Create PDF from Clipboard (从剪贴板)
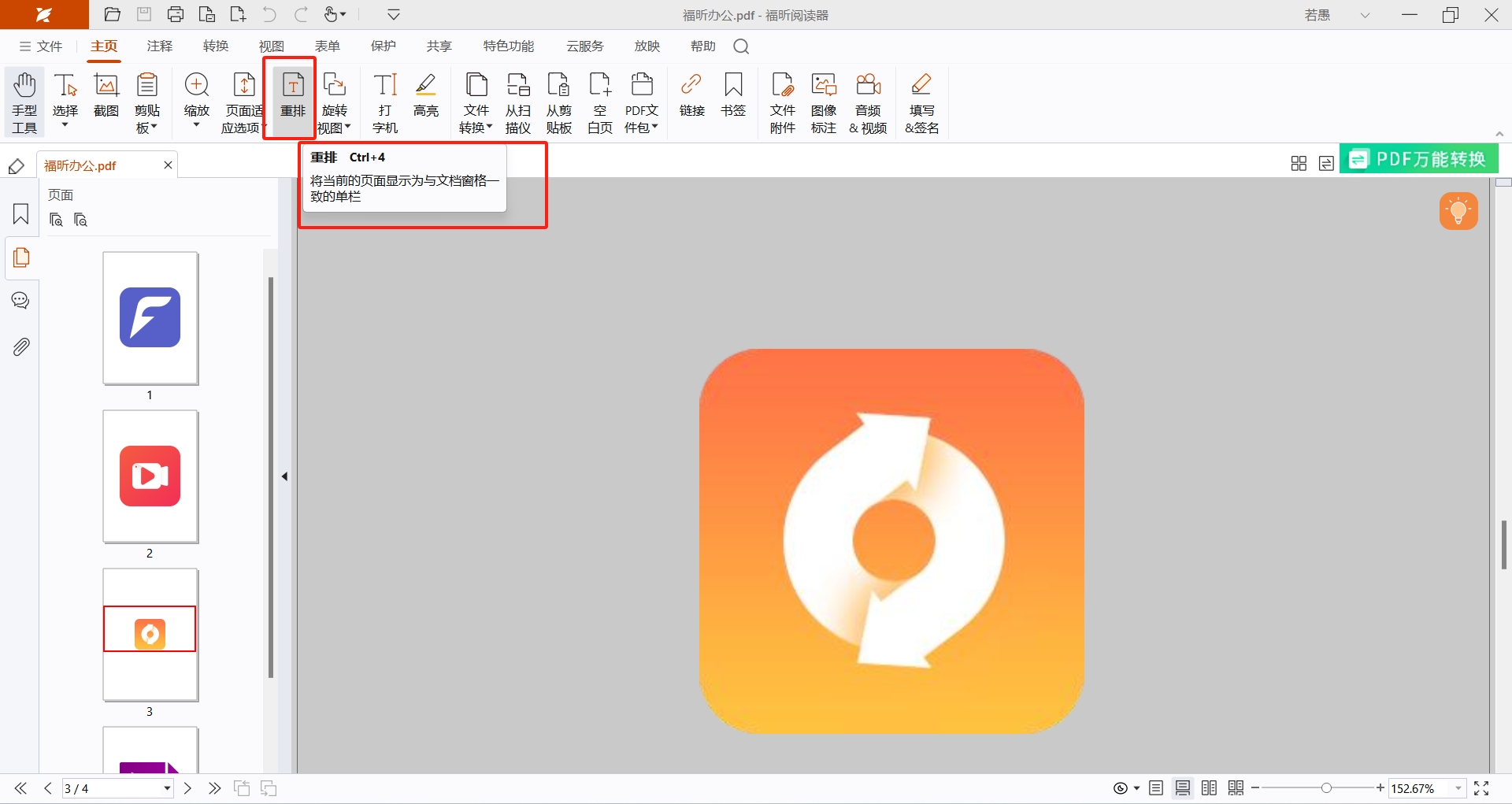The height and width of the screenshot is (804, 1512). click(559, 102)
